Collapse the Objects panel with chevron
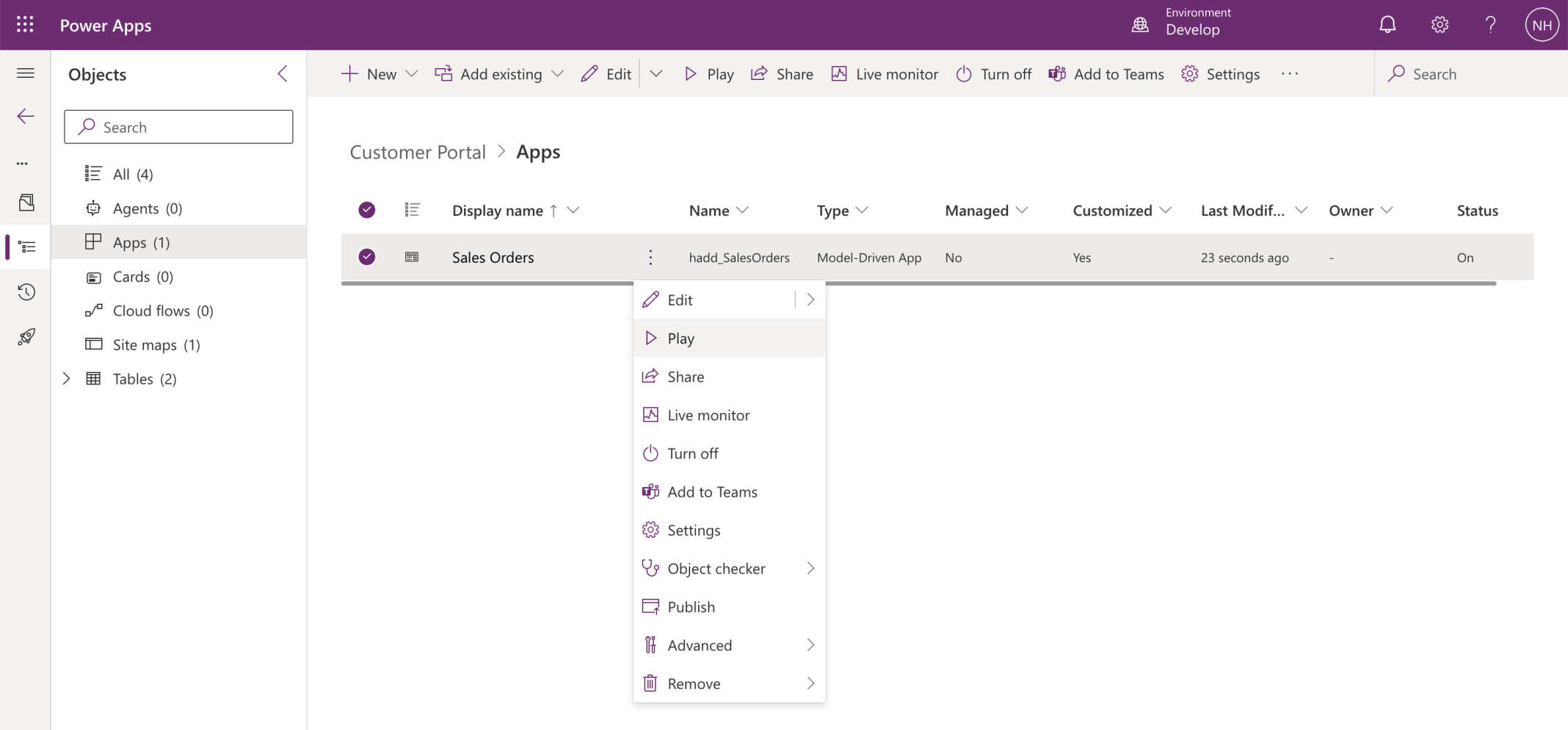Image resolution: width=1568 pixels, height=730 pixels. point(283,74)
